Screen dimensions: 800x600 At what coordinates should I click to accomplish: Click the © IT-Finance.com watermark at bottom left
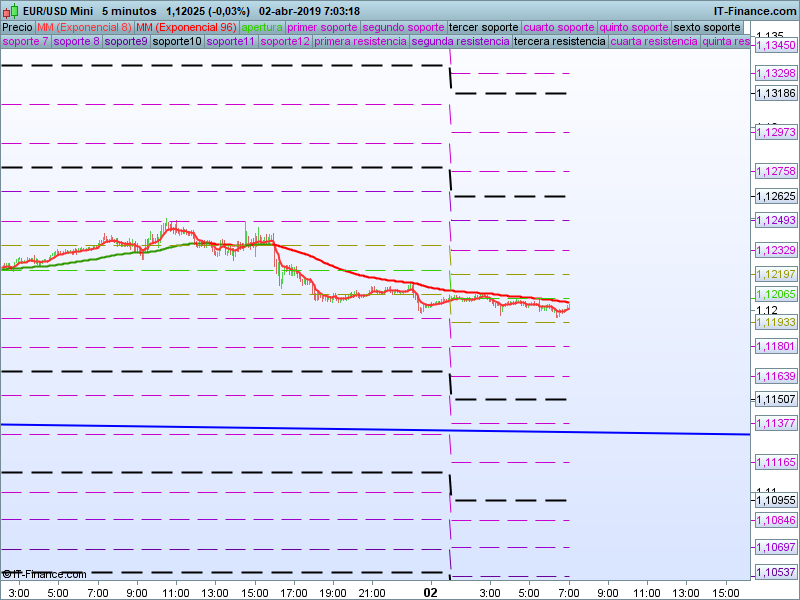(44, 574)
